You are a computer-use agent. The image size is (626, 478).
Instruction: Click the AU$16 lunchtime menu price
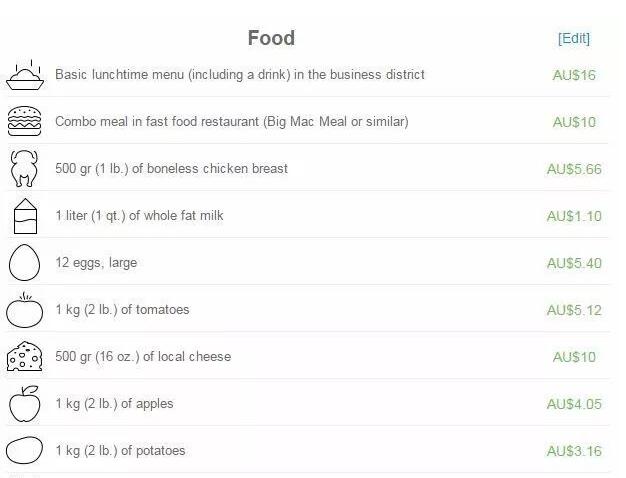(574, 75)
